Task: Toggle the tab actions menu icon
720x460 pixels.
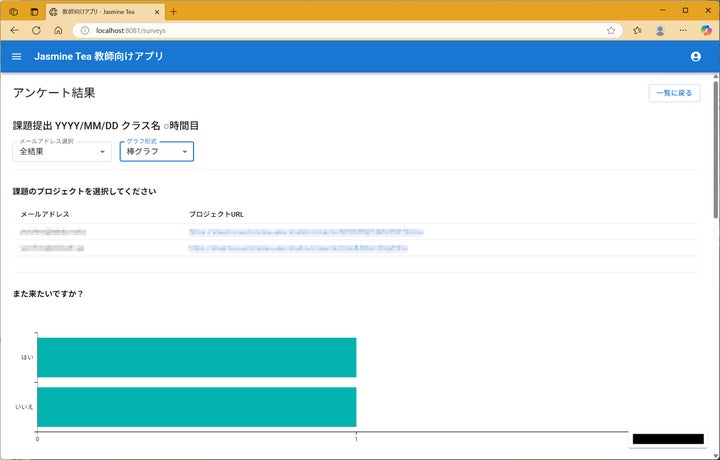Action: click(34, 12)
